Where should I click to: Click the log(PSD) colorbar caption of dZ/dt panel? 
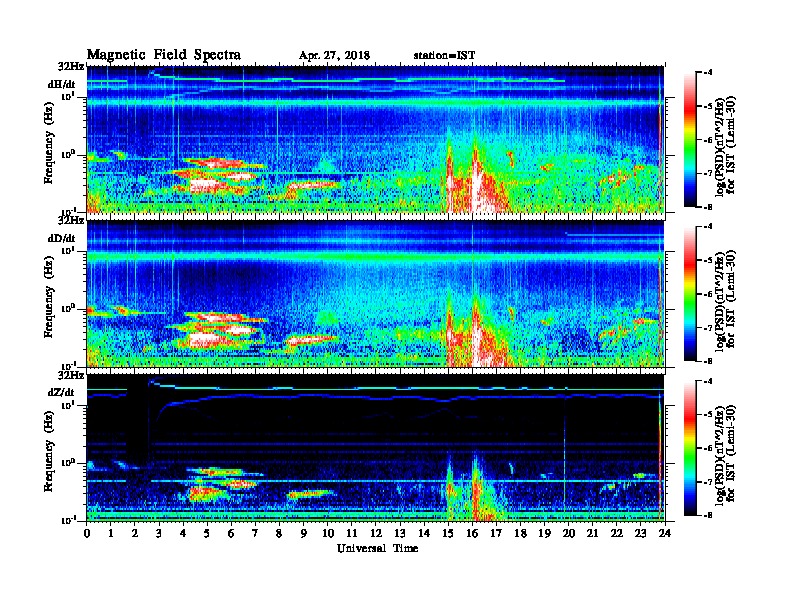click(725, 454)
